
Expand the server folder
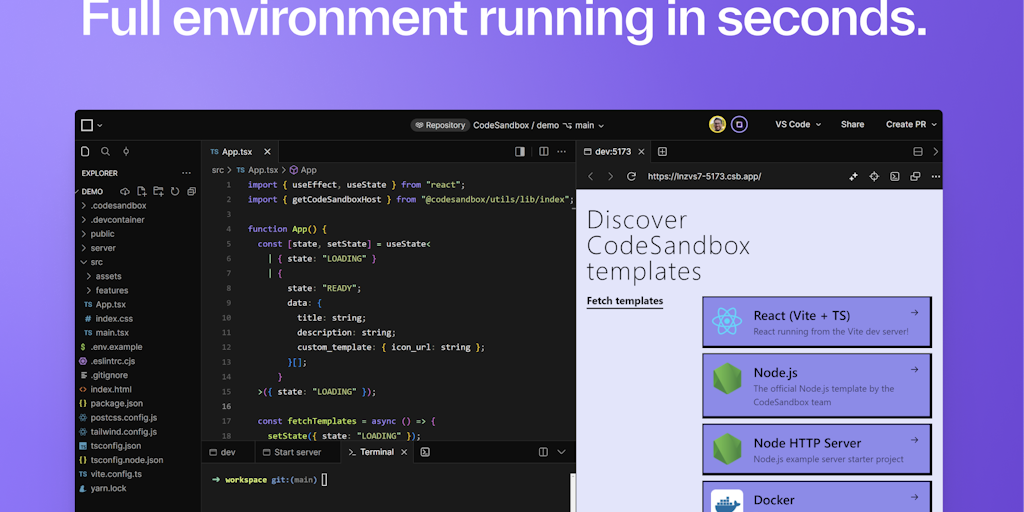coord(98,248)
